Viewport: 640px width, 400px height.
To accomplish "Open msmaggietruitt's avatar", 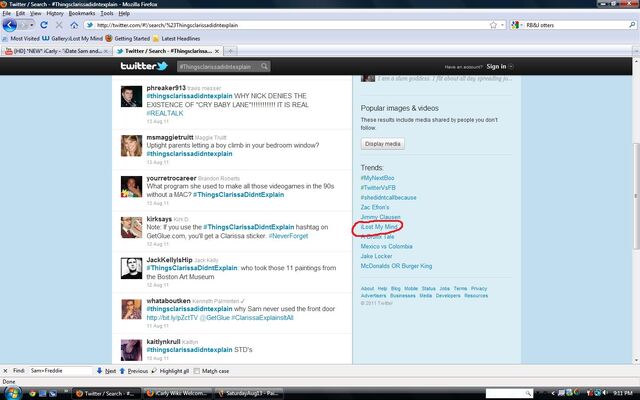I will (131, 146).
